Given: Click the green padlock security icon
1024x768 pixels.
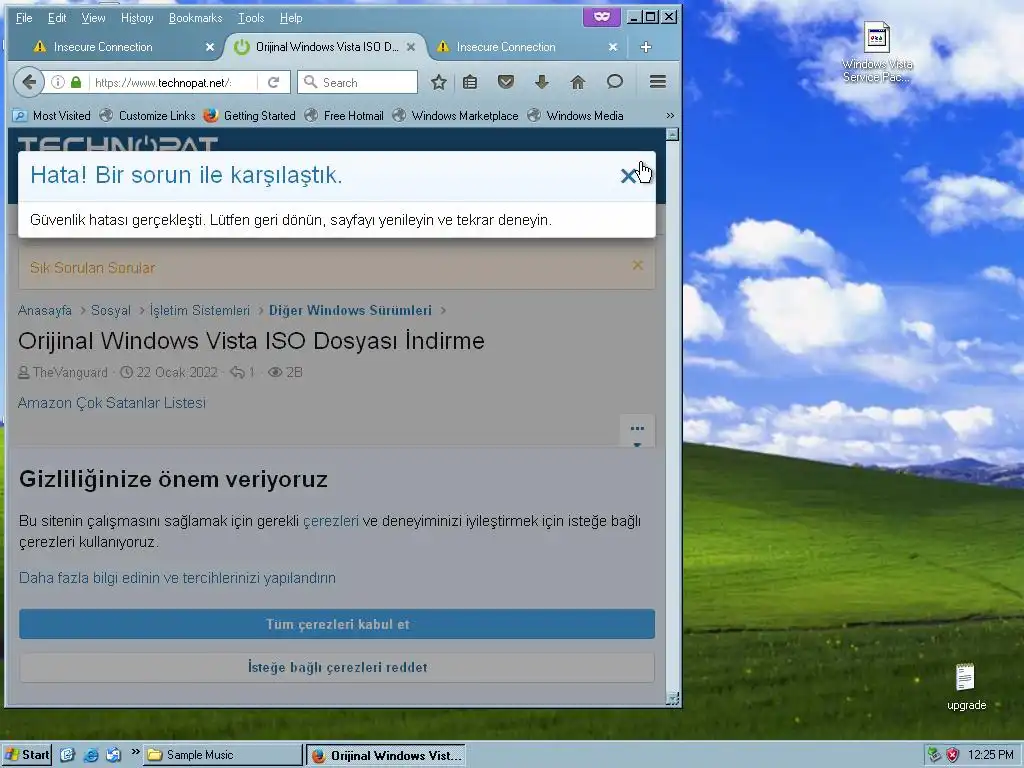Looking at the screenshot, I should coord(76,82).
